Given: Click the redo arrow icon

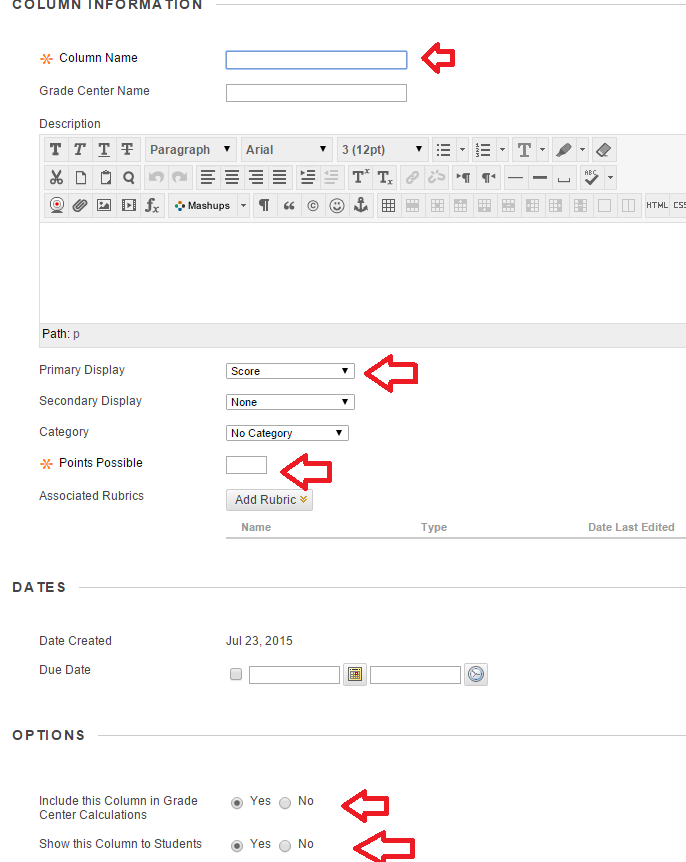Looking at the screenshot, I should [x=180, y=178].
